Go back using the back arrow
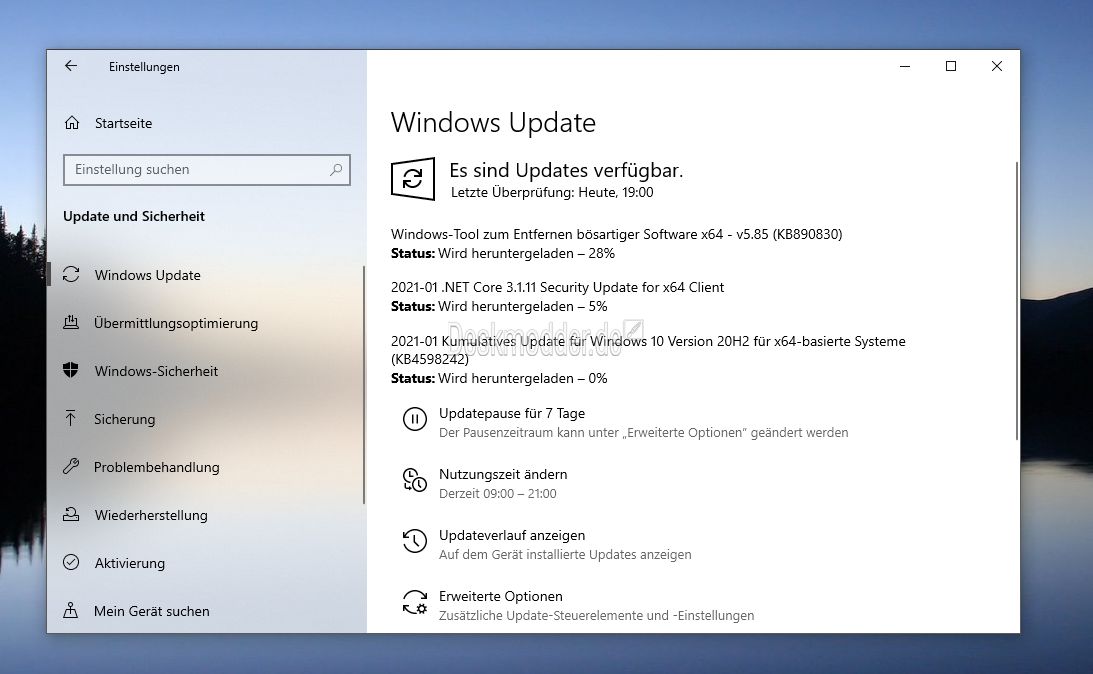 [x=70, y=66]
